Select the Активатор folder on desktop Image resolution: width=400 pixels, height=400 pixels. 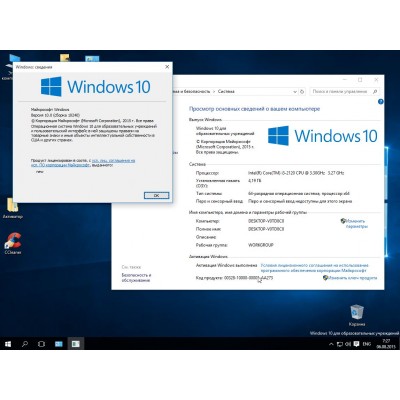pyautogui.click(x=13, y=208)
